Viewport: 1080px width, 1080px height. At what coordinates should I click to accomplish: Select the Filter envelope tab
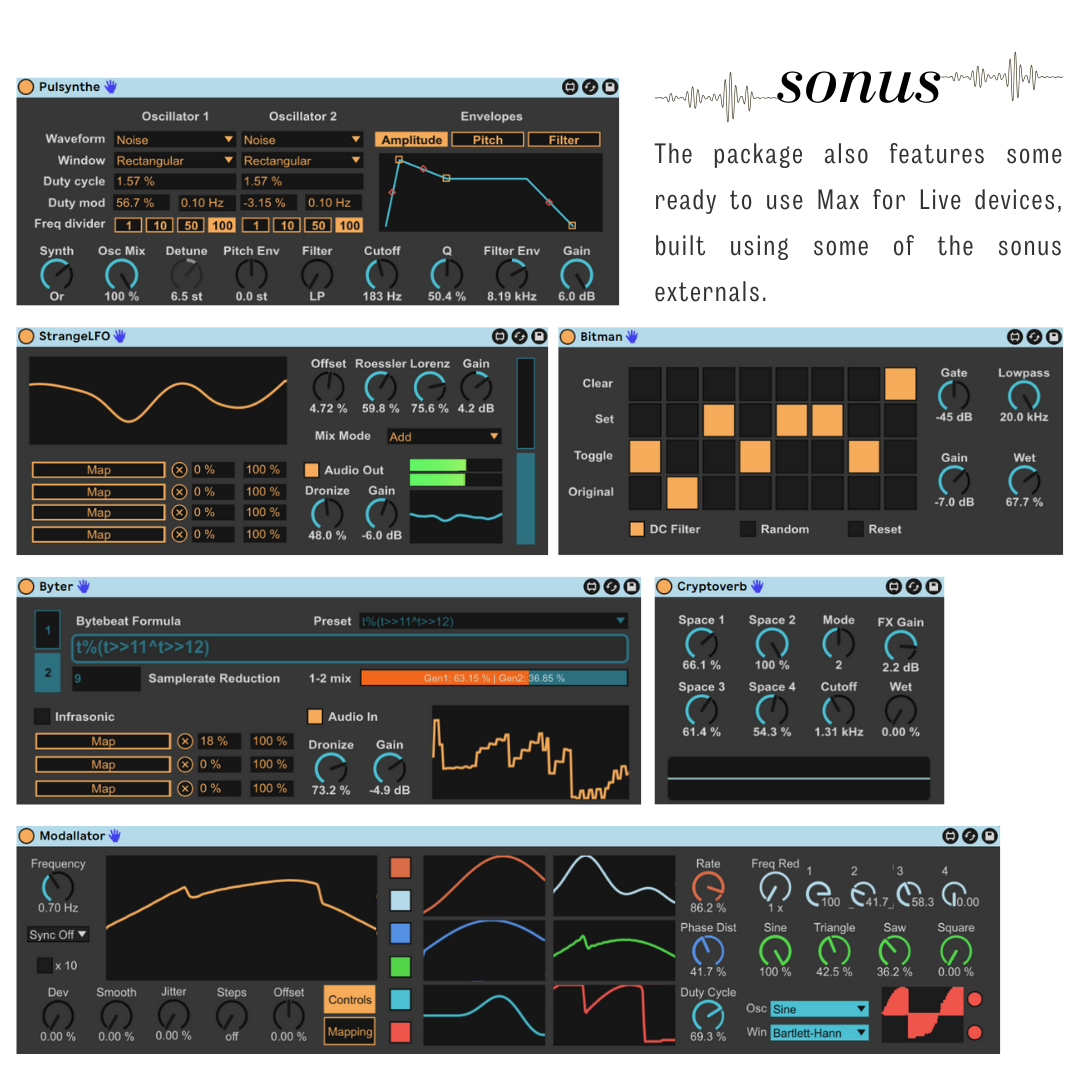pos(564,140)
